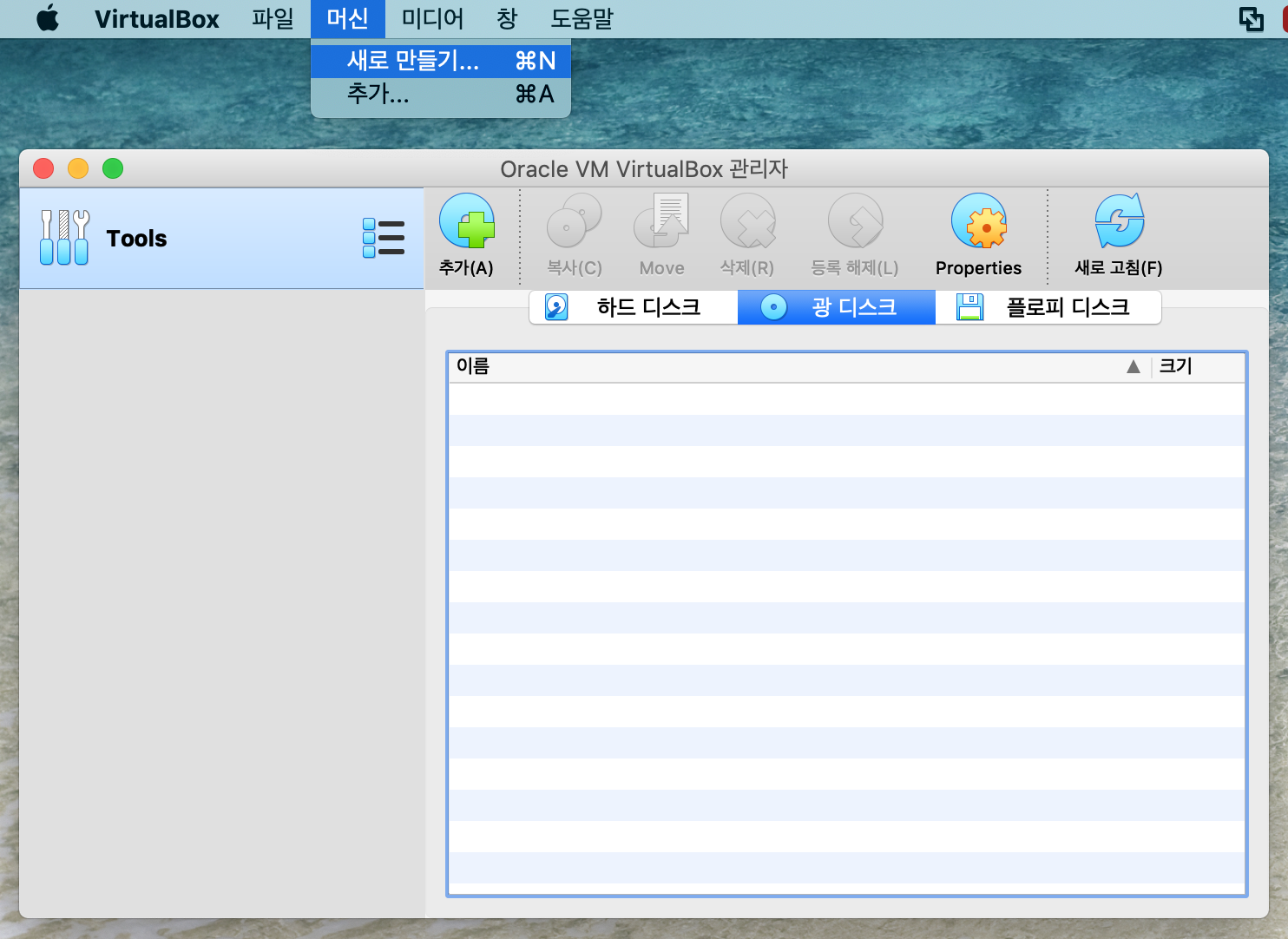Maximize the VirtualBox 관리자 window with green button
This screenshot has width=1288, height=939.
pyautogui.click(x=113, y=168)
